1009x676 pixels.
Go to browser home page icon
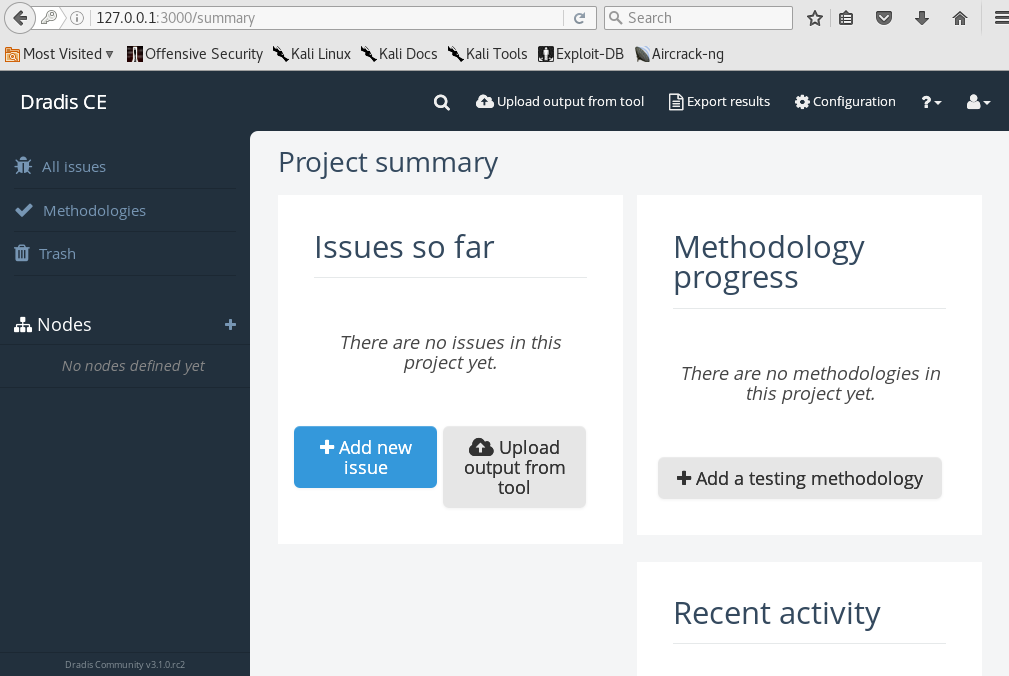click(960, 18)
